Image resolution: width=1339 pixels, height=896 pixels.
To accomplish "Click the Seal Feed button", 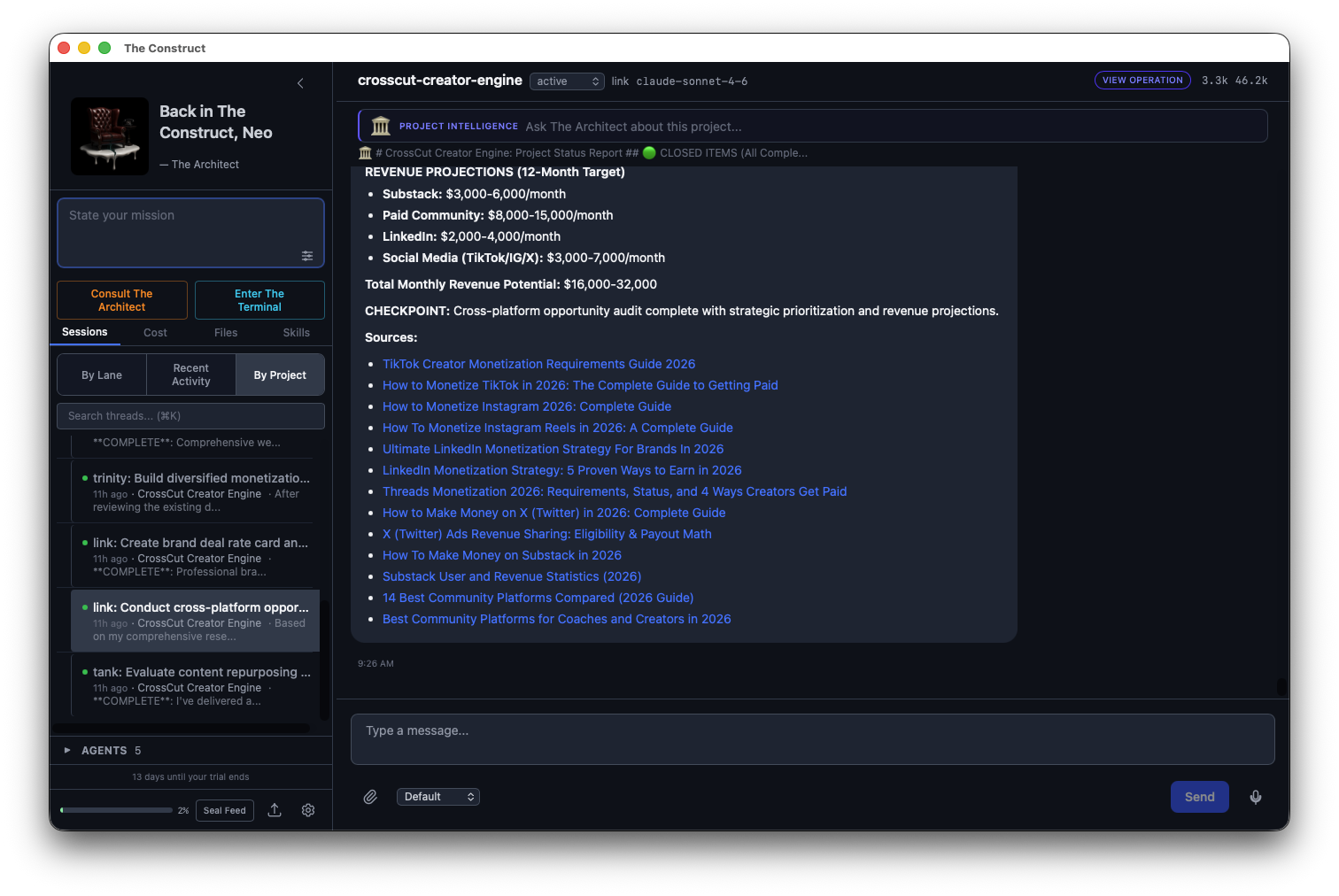I will click(x=225, y=810).
